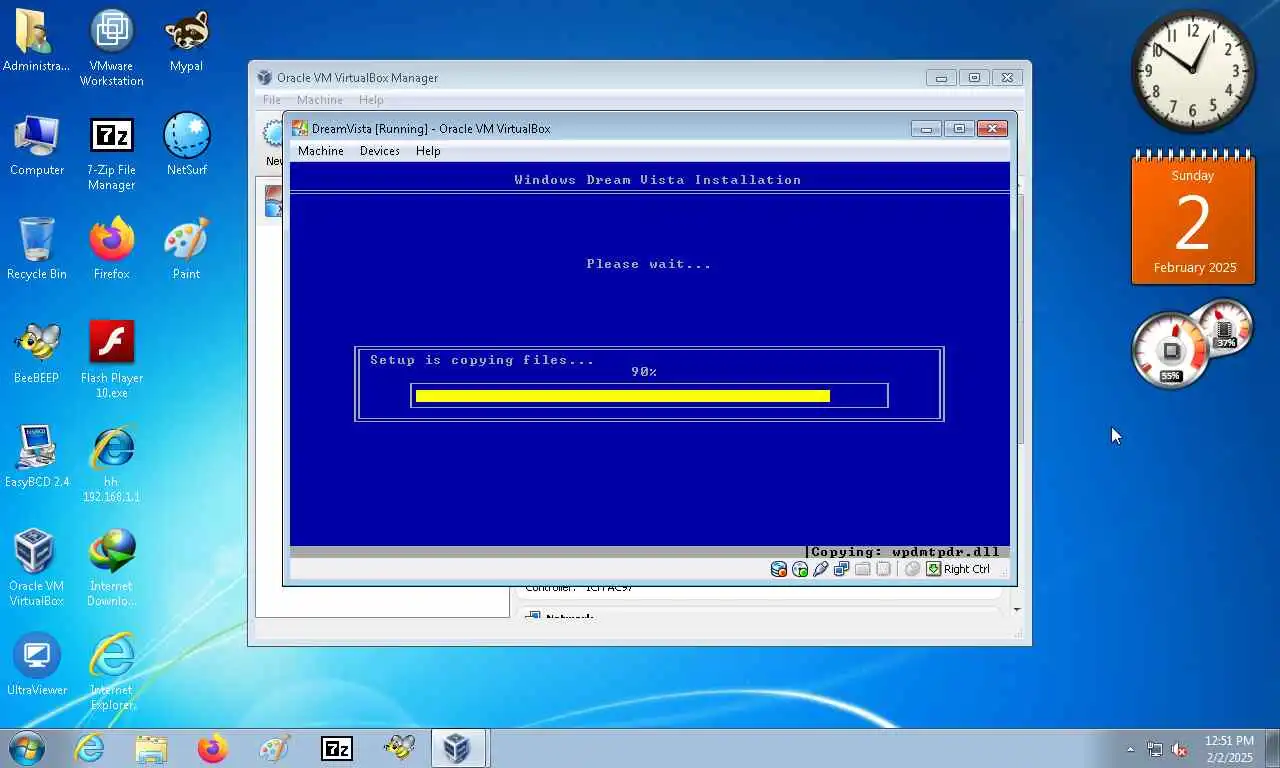Select the Firefox desktop icon
This screenshot has height=768, width=1280.
pos(112,250)
